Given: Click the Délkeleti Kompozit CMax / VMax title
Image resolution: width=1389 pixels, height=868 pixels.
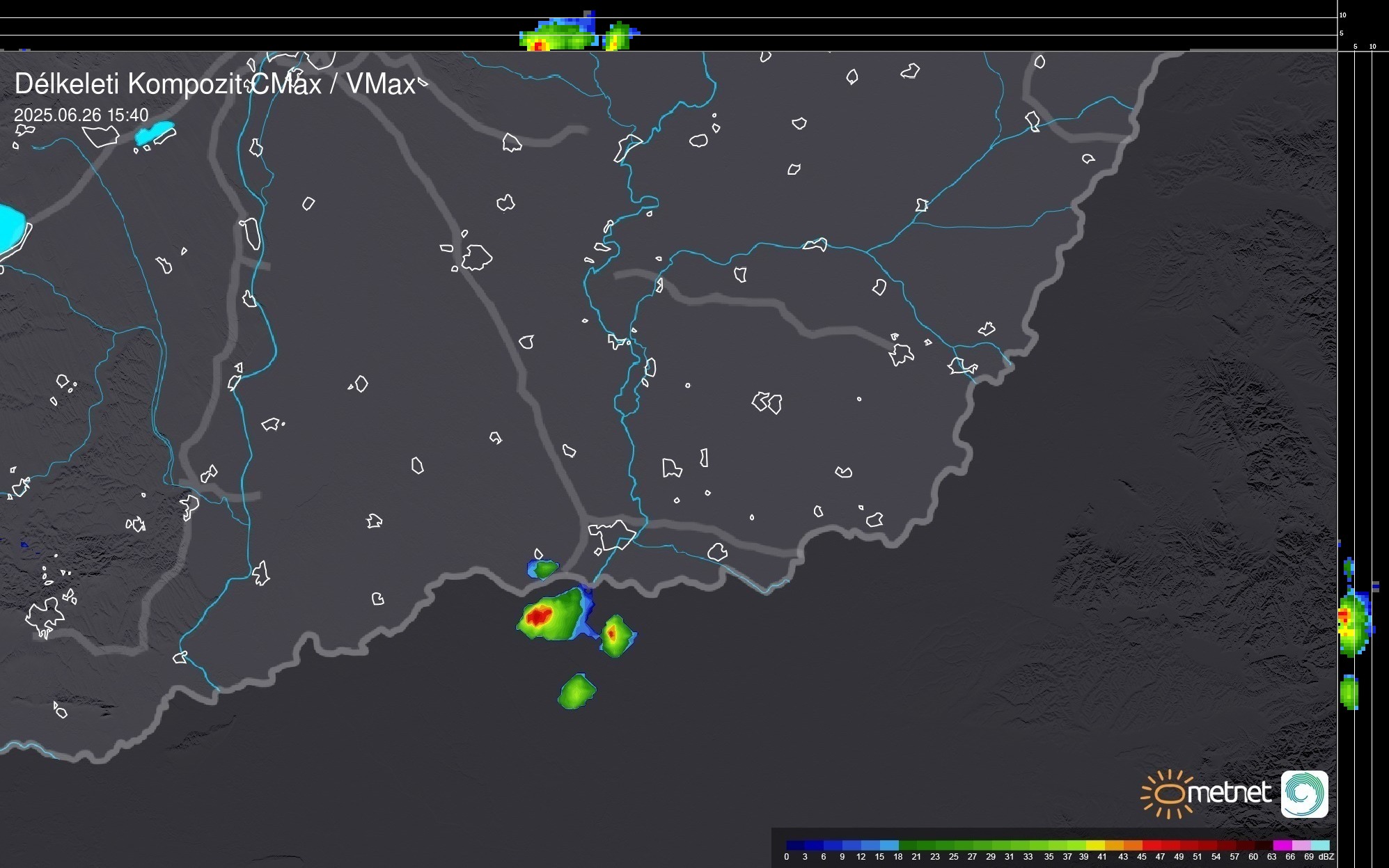Looking at the screenshot, I should (214, 84).
